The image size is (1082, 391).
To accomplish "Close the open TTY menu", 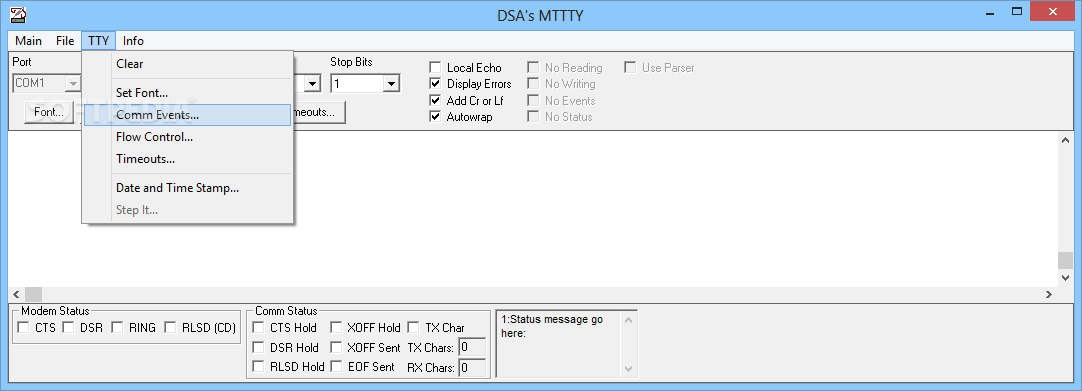I will click(x=99, y=41).
